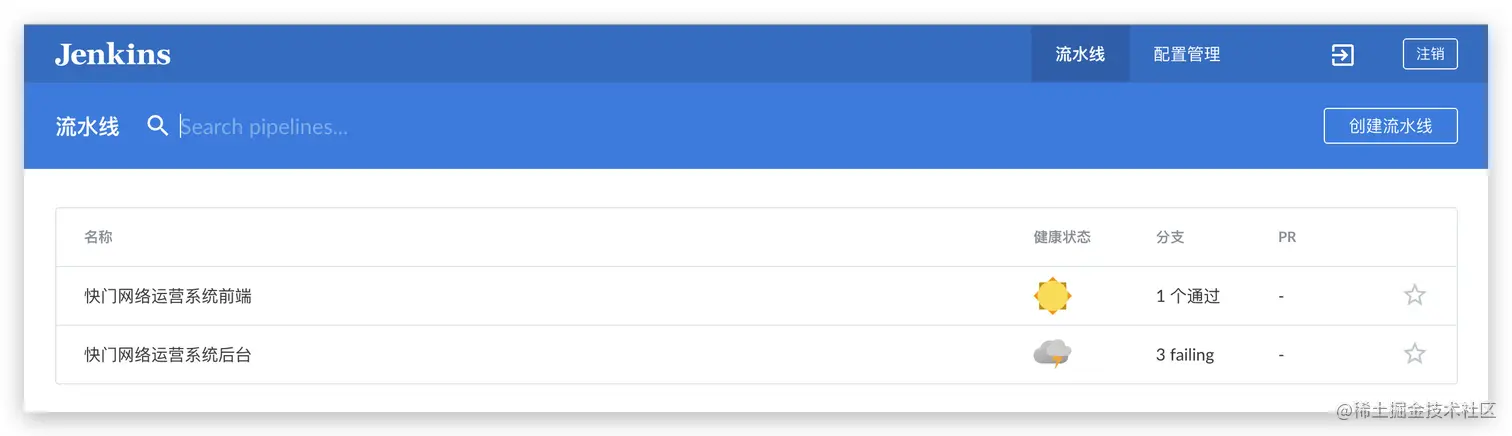This screenshot has height=436, width=1512.
Task: Click the 分支 column header
Action: point(1170,237)
